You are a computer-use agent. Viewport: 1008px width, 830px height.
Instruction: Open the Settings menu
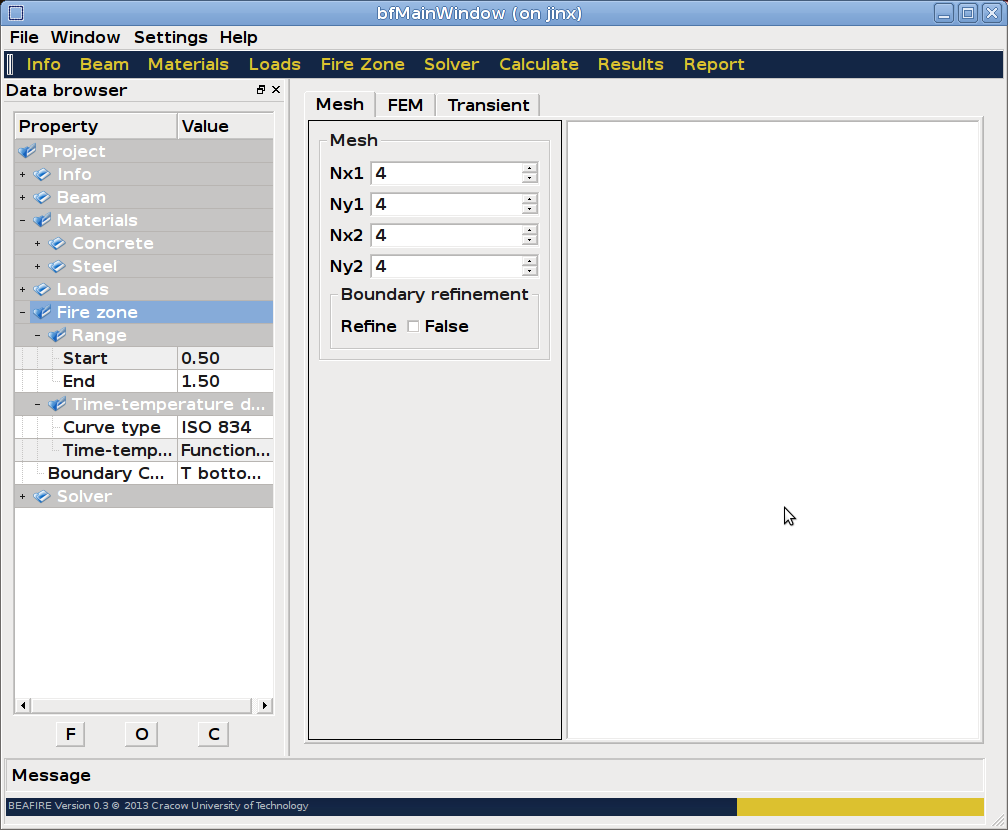(x=170, y=37)
